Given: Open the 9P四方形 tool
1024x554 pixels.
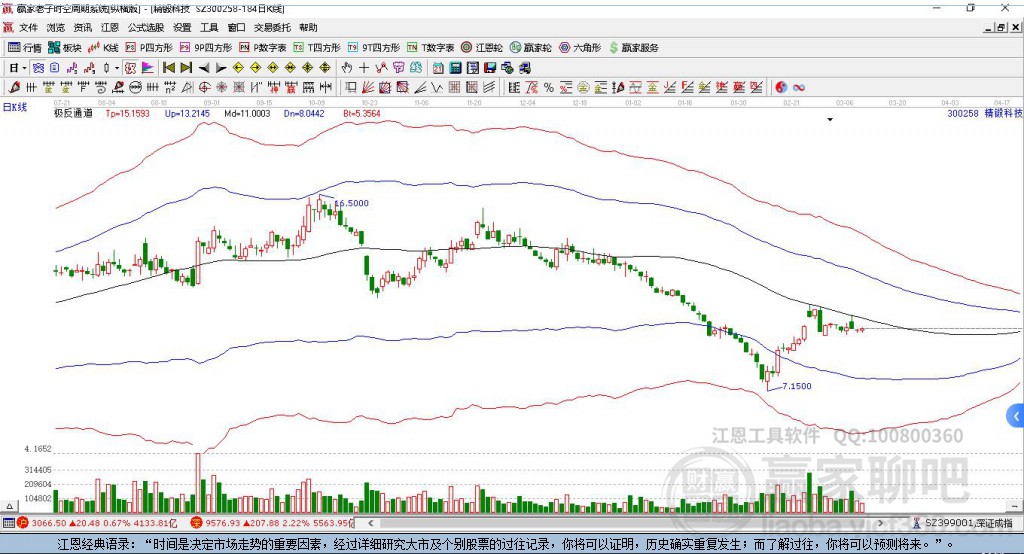Looking at the screenshot, I should coord(206,48).
